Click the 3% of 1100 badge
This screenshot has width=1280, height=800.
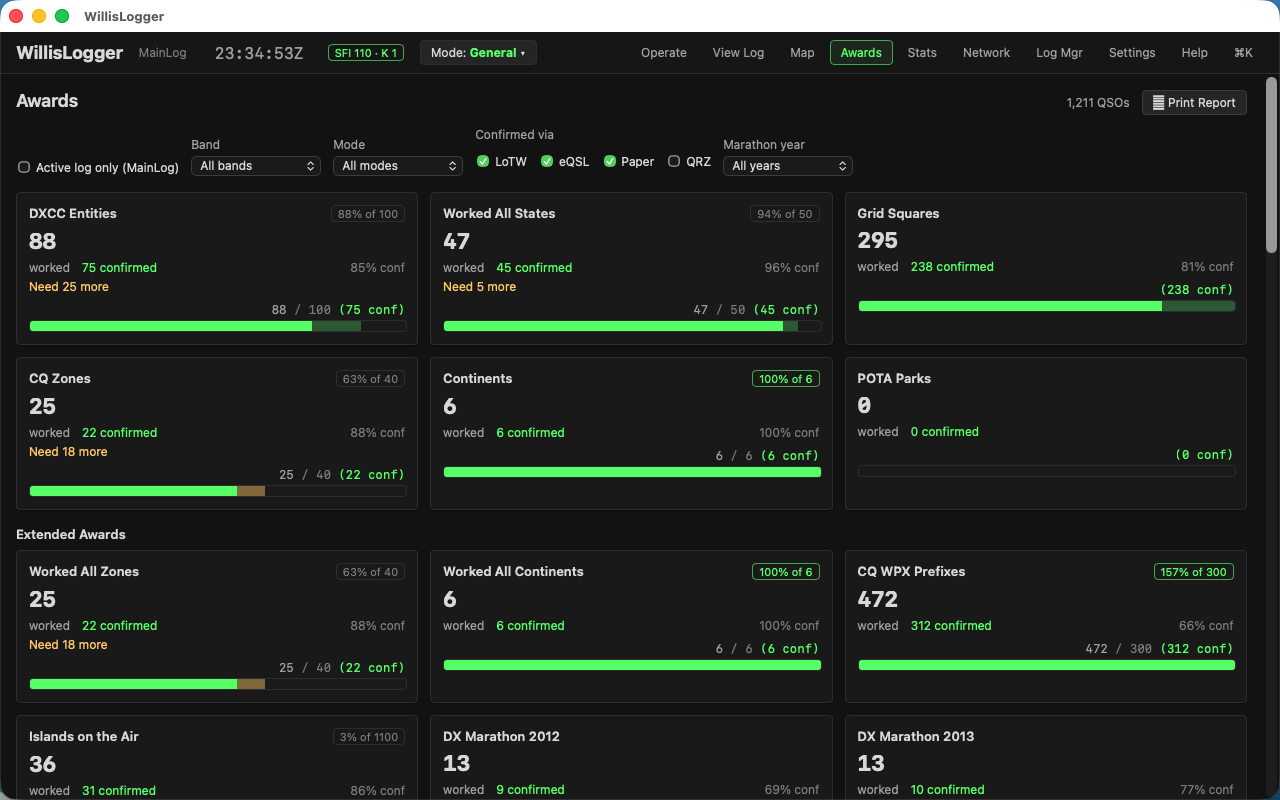click(x=369, y=737)
